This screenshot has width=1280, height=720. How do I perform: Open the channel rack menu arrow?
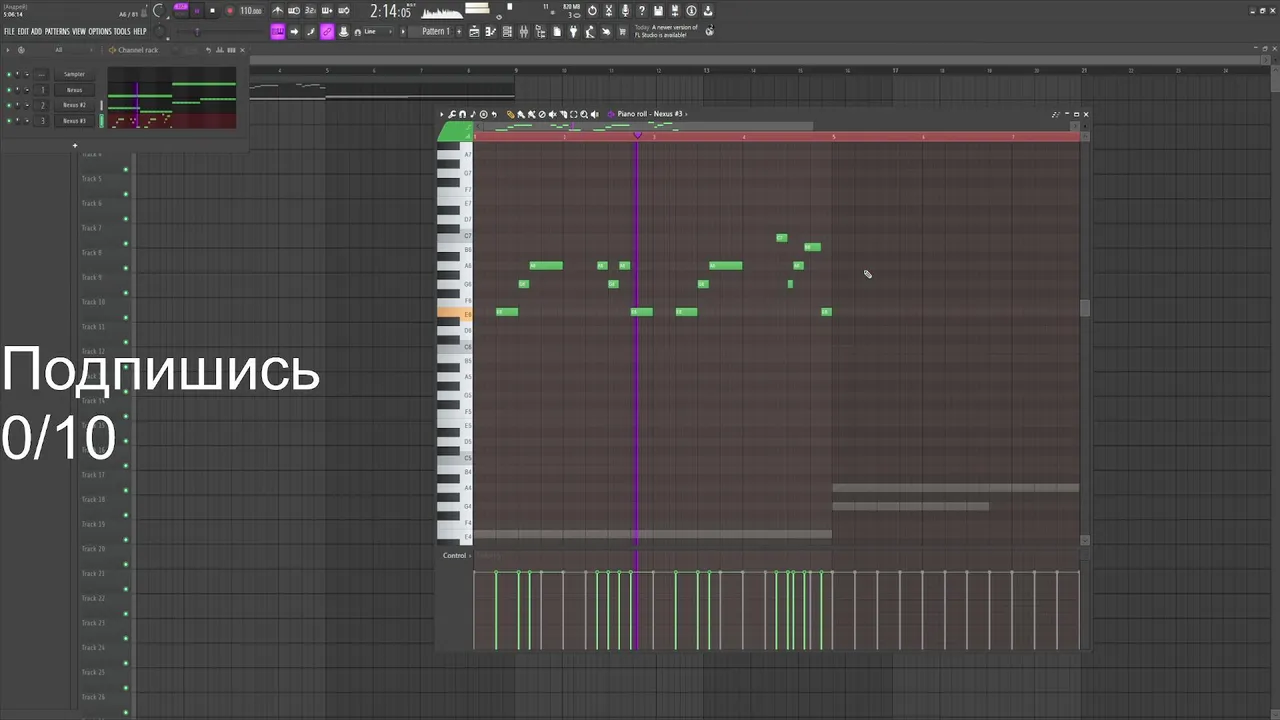(x=8, y=50)
